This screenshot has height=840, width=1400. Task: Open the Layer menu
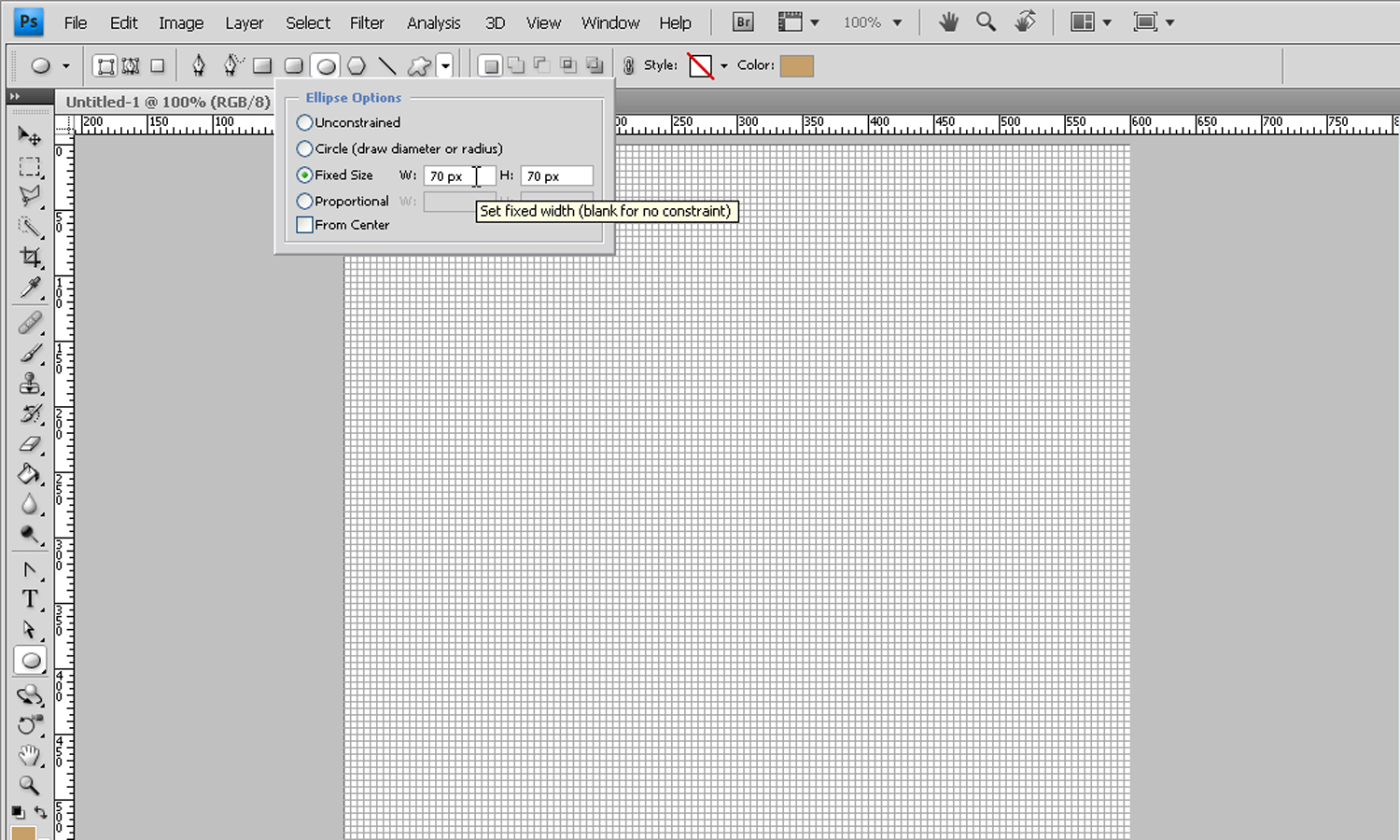(245, 22)
